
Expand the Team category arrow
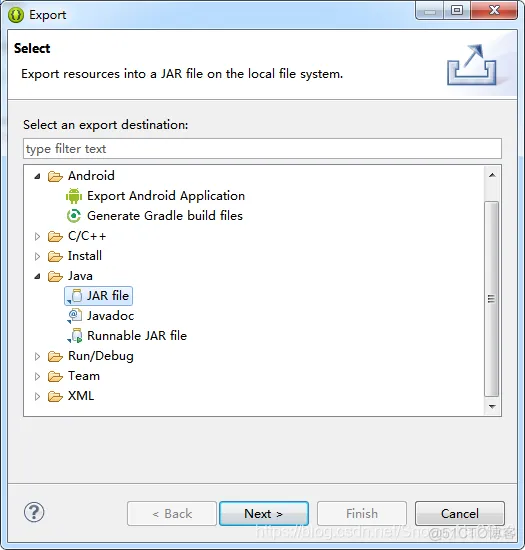37,376
